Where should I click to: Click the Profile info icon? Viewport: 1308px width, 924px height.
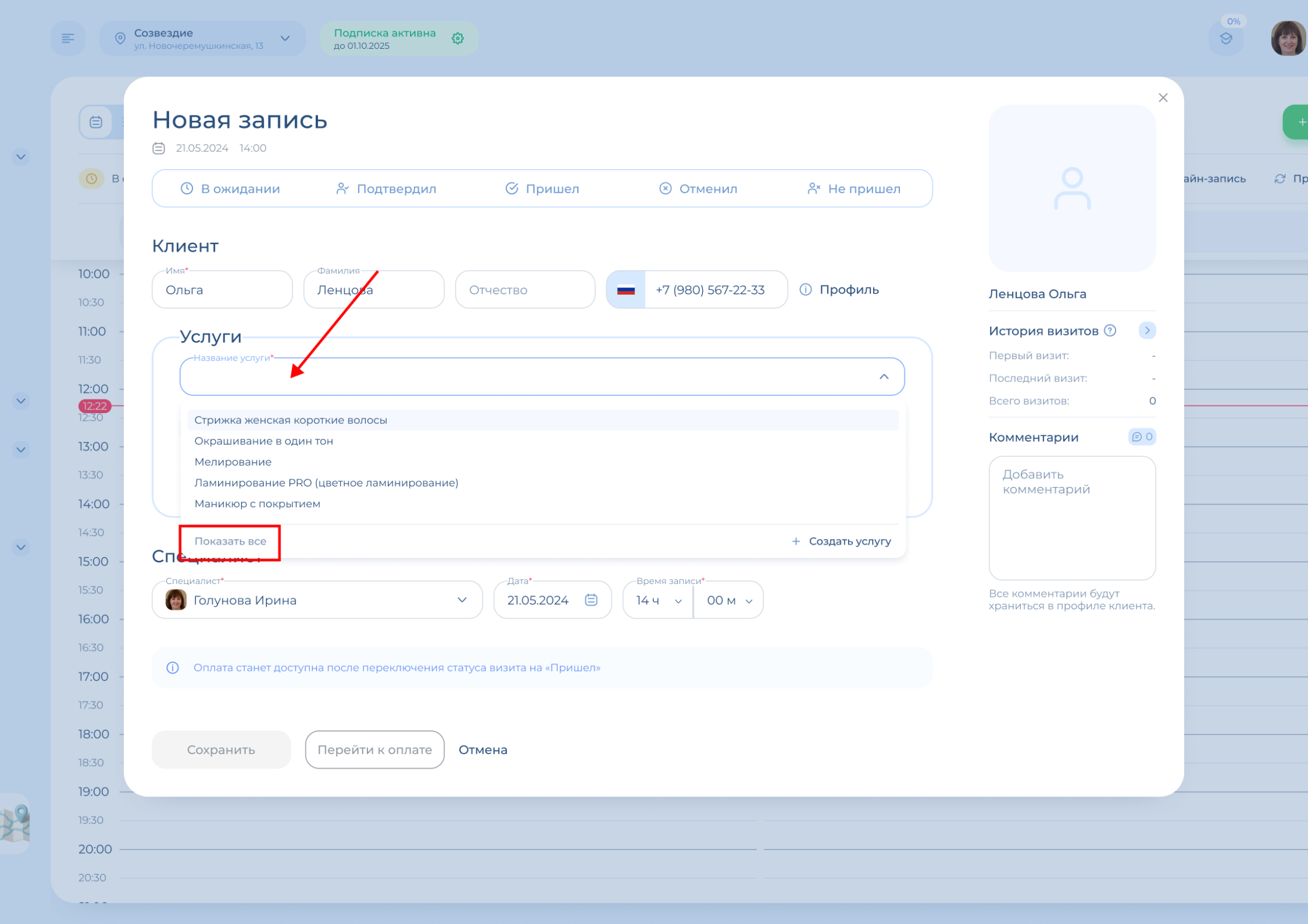805,289
